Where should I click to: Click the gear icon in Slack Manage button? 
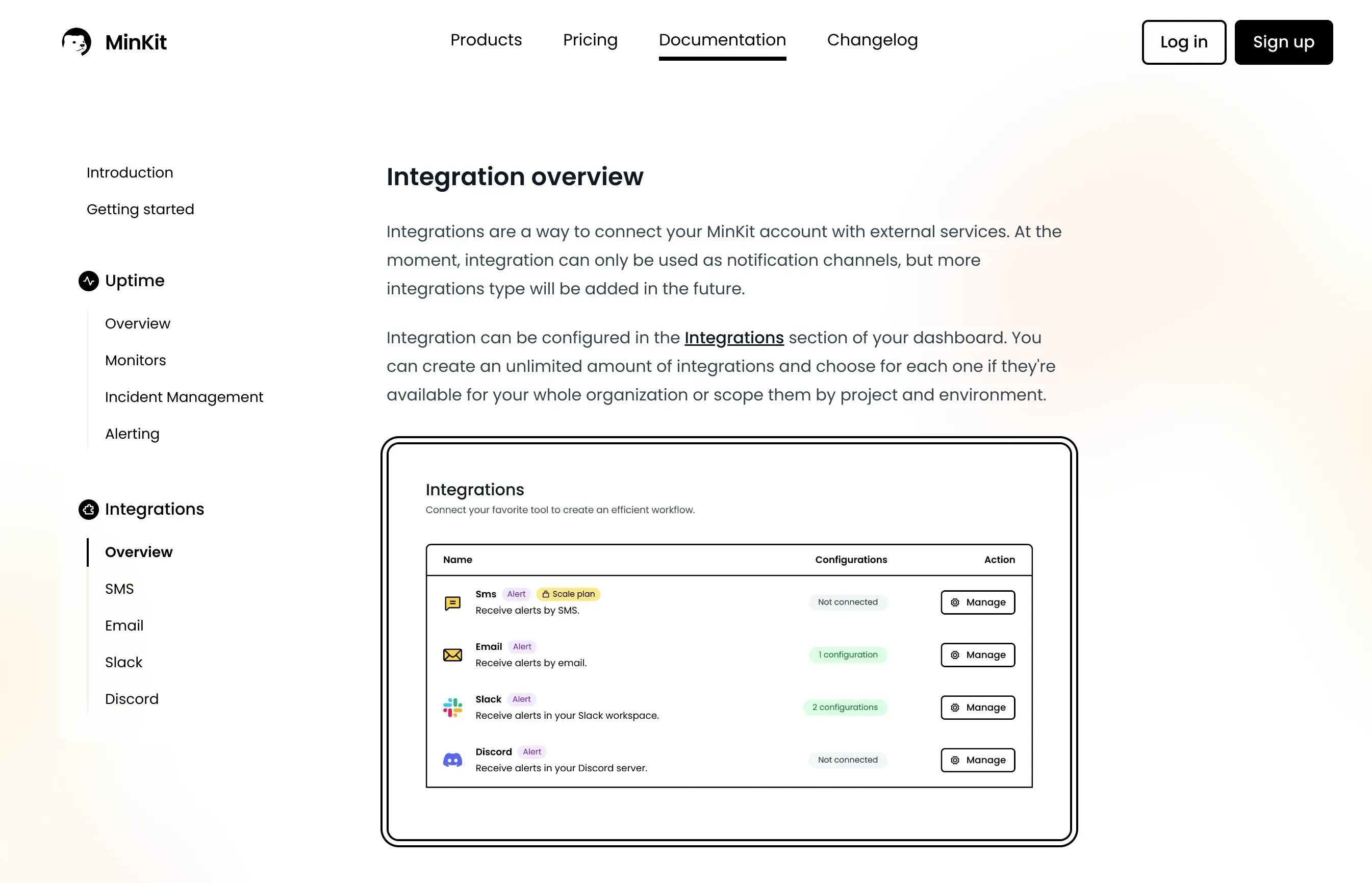tap(955, 708)
